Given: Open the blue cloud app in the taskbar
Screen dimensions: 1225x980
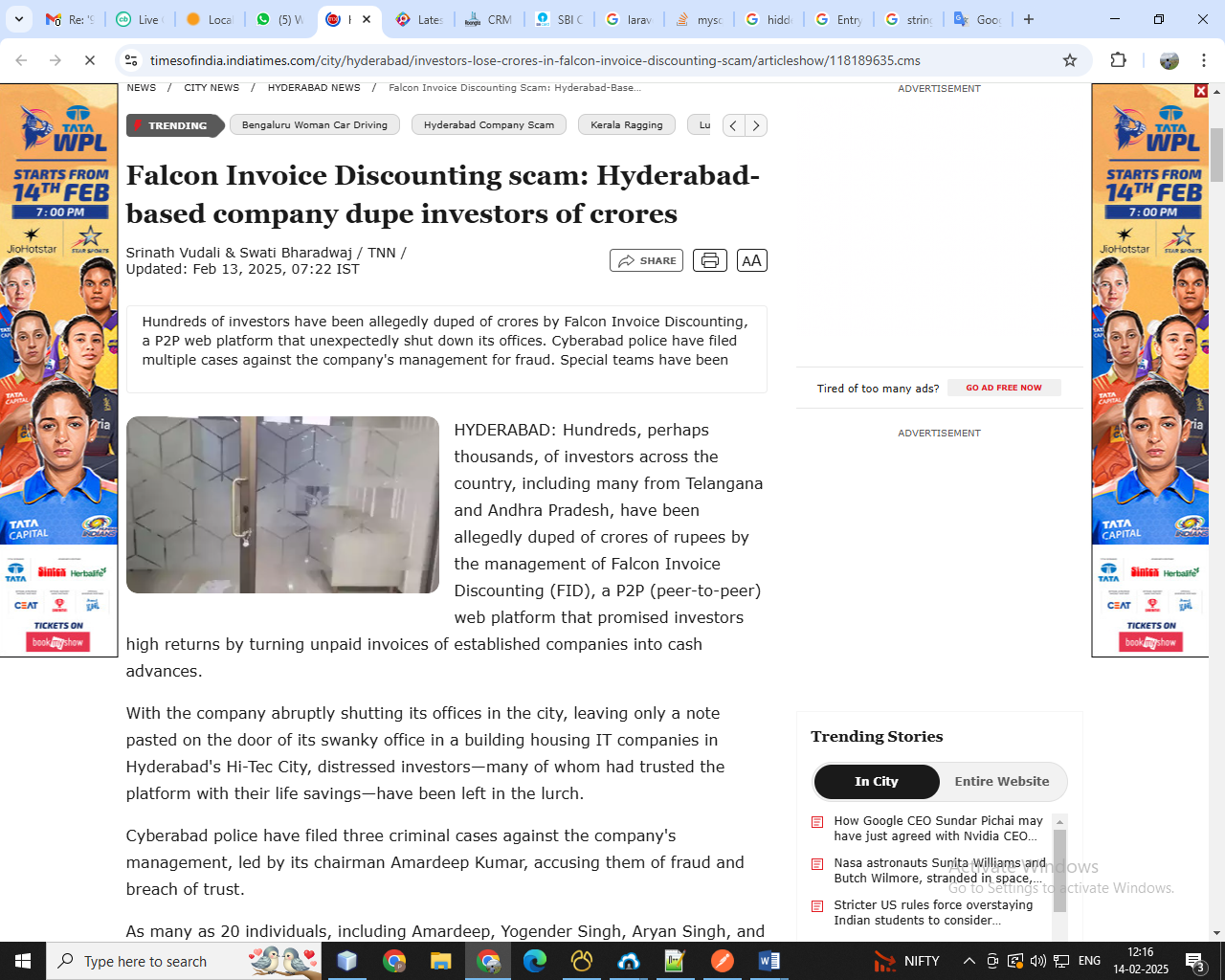Looking at the screenshot, I should click(628, 961).
